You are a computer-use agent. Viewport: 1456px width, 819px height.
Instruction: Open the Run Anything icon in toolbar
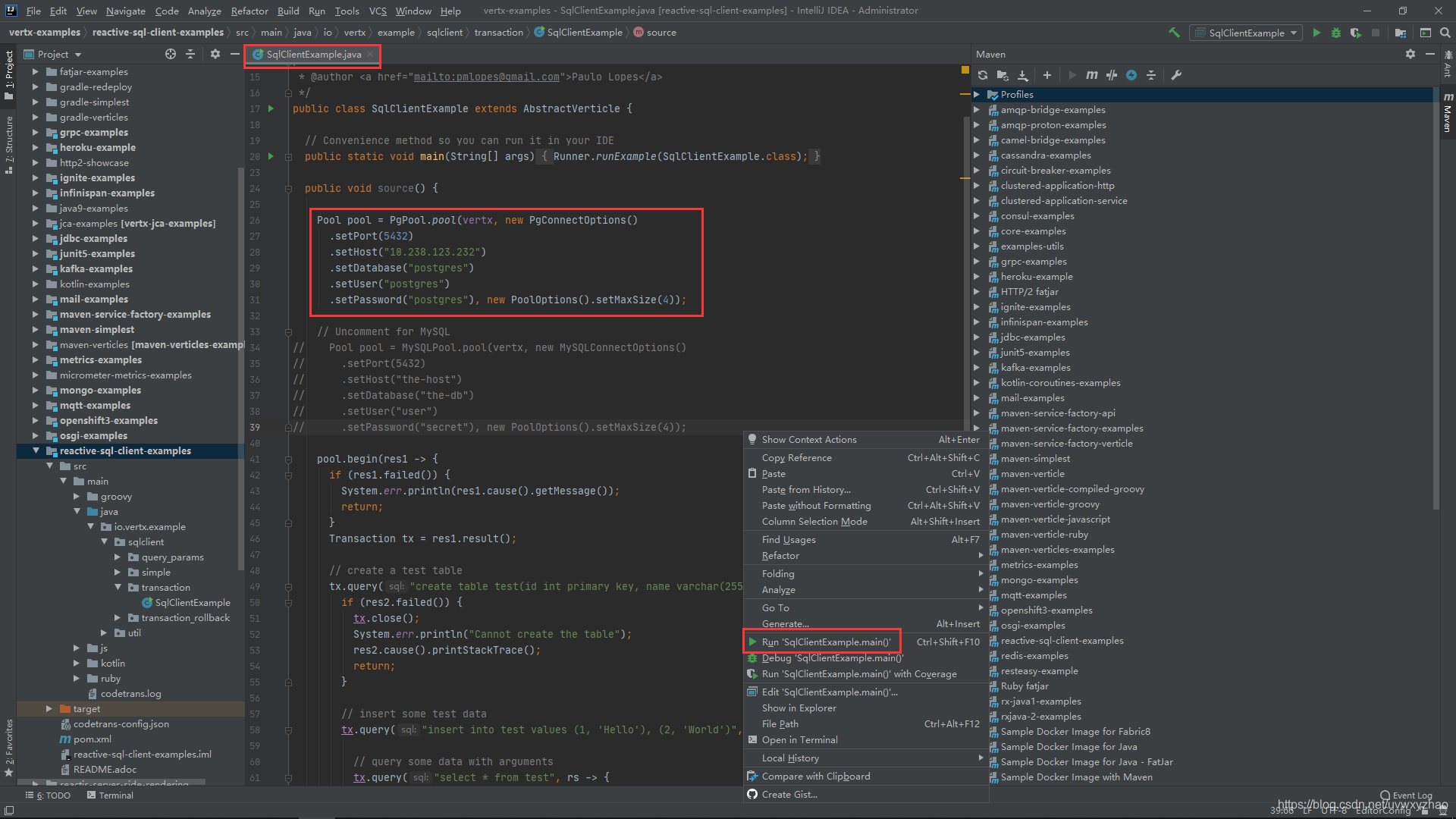click(x=1426, y=33)
